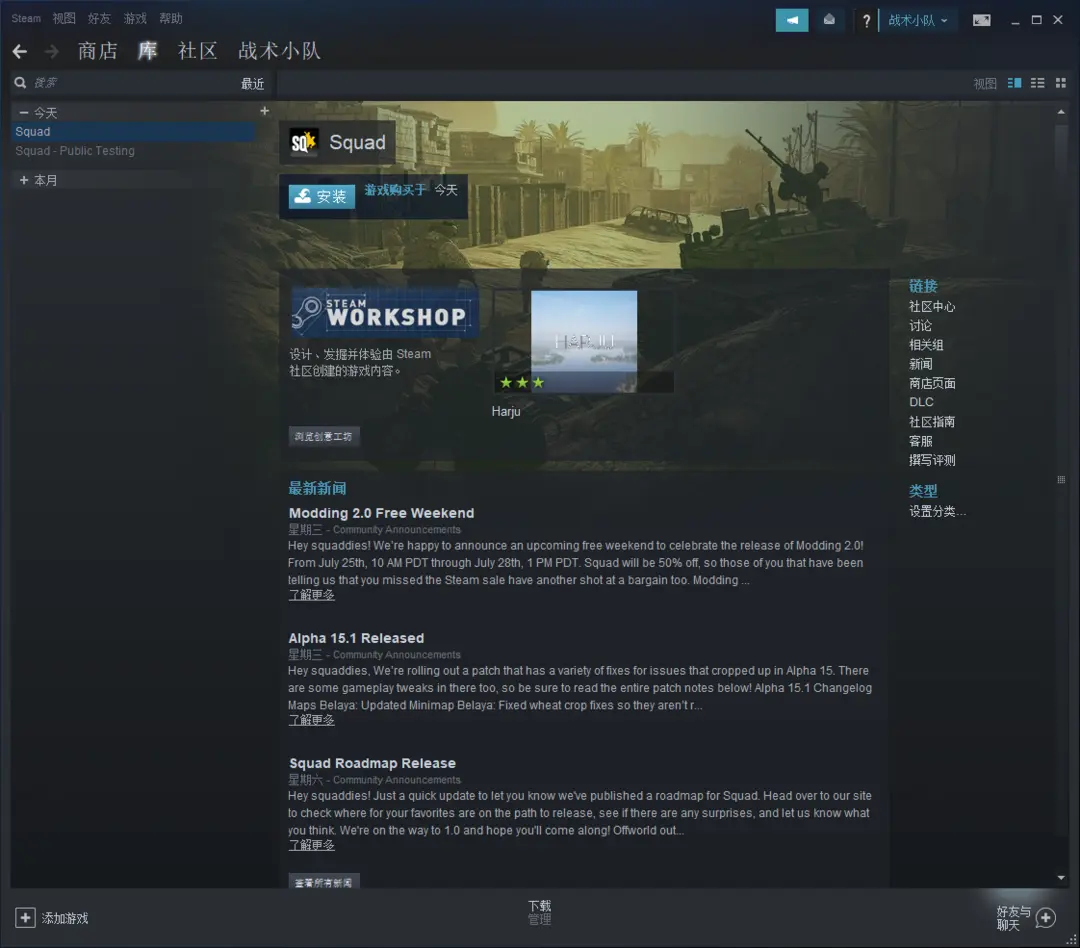The height and width of the screenshot is (948, 1080).
Task: Click 设置分类... under 类型
Action: 937,511
